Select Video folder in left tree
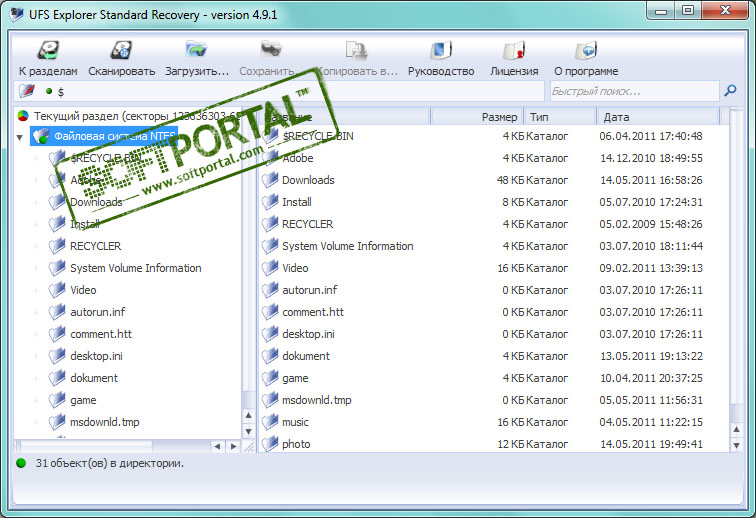Screen dimensions: 756x518 point(83,290)
